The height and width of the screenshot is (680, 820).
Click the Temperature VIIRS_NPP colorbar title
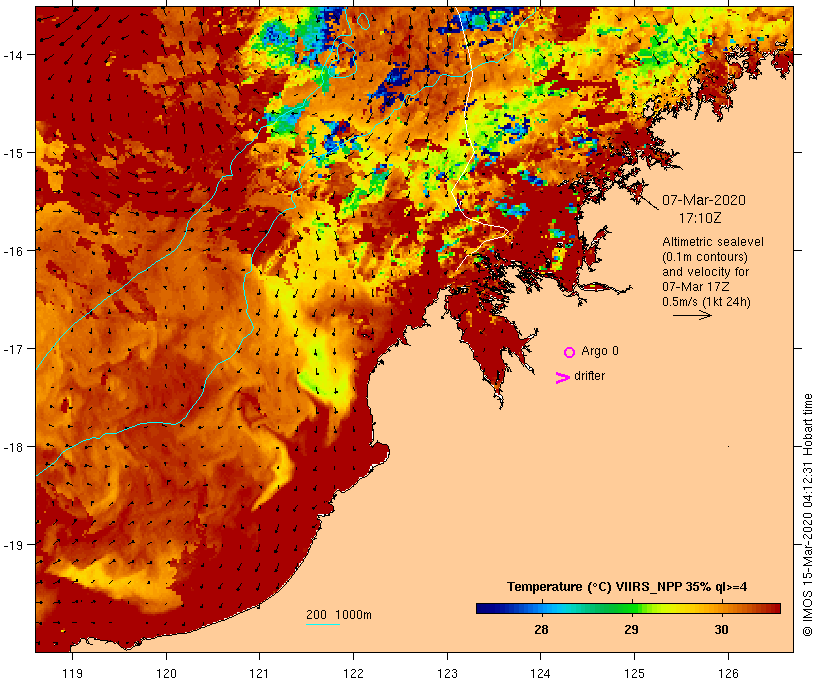pos(627,587)
